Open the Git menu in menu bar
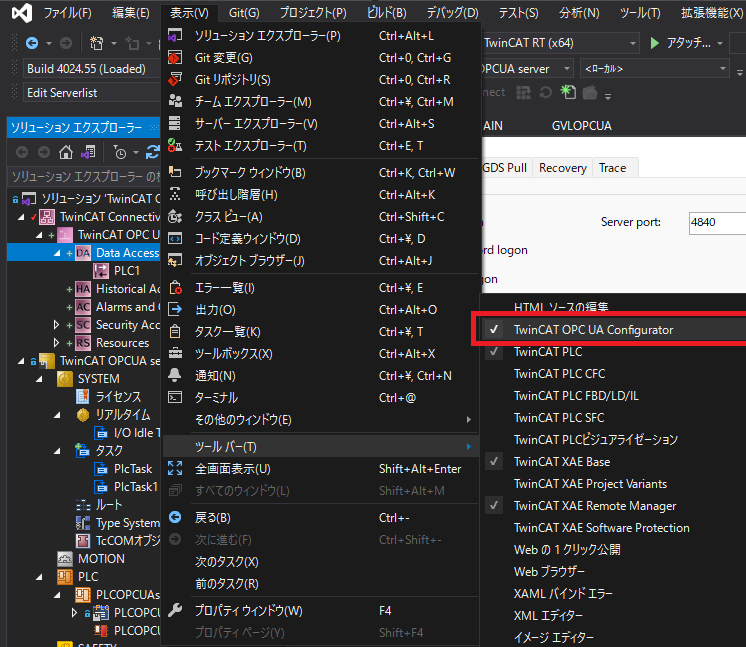 coord(244,13)
